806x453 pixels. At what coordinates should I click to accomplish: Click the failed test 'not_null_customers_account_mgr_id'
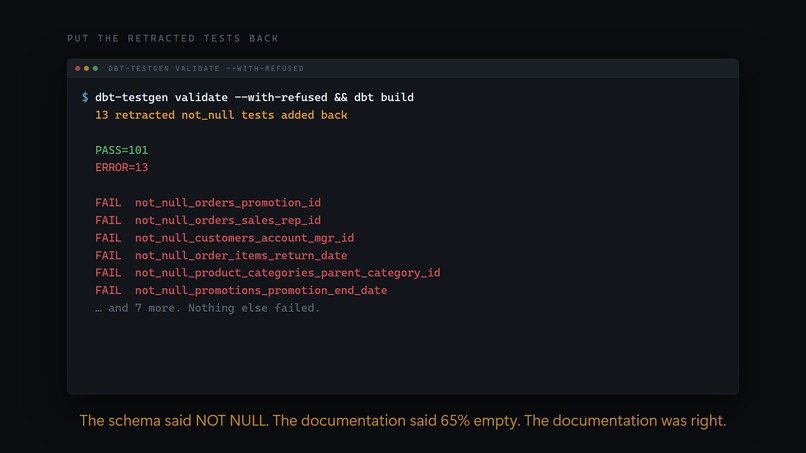(244, 238)
